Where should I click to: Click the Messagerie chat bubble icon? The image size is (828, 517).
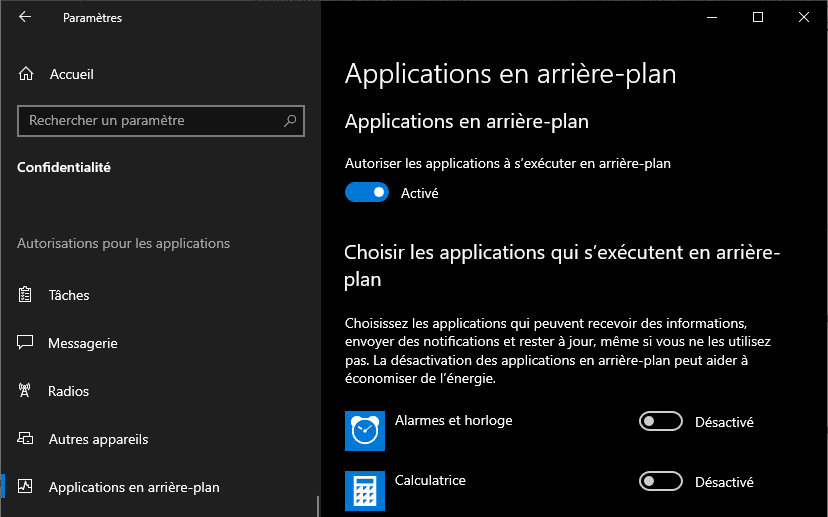[x=26, y=343]
